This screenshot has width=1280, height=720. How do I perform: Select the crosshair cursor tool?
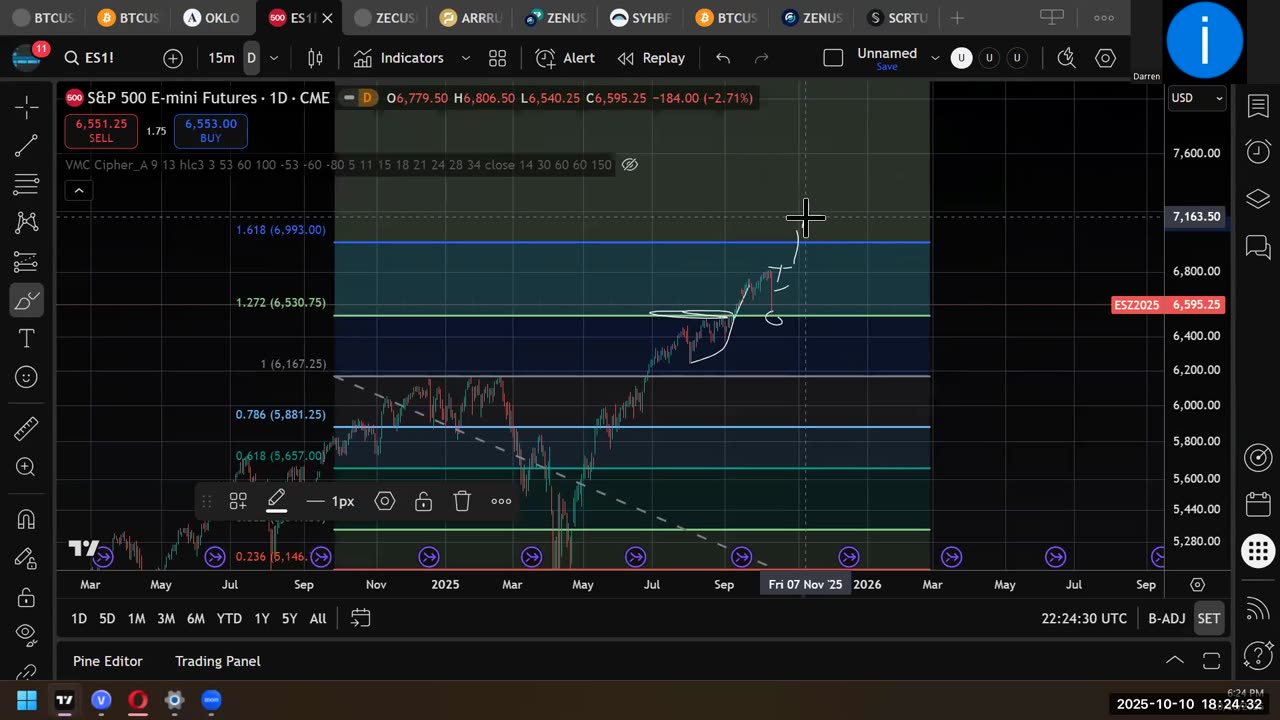[27, 107]
